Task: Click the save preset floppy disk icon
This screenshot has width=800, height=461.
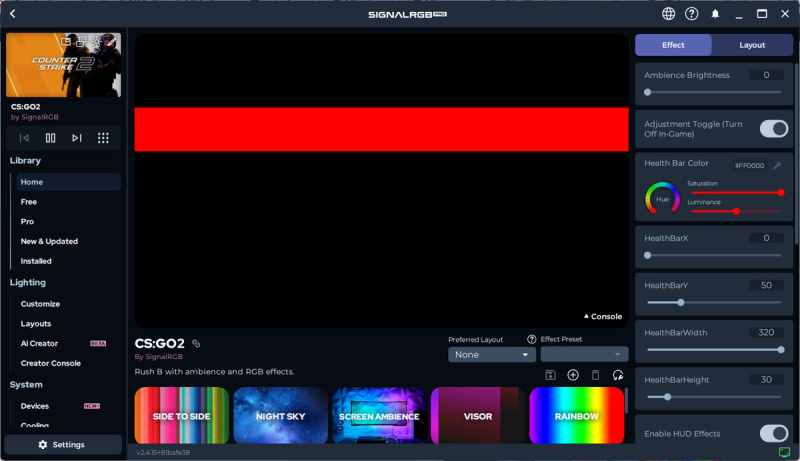Action: [550, 375]
